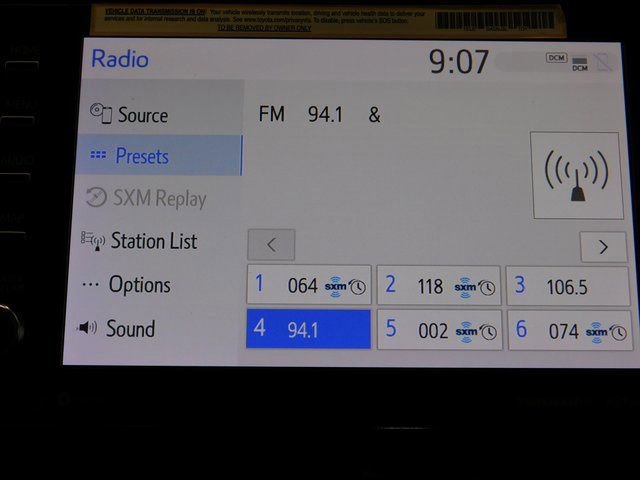Go to the next preset page
Screen dimensions: 640x480
603,246
